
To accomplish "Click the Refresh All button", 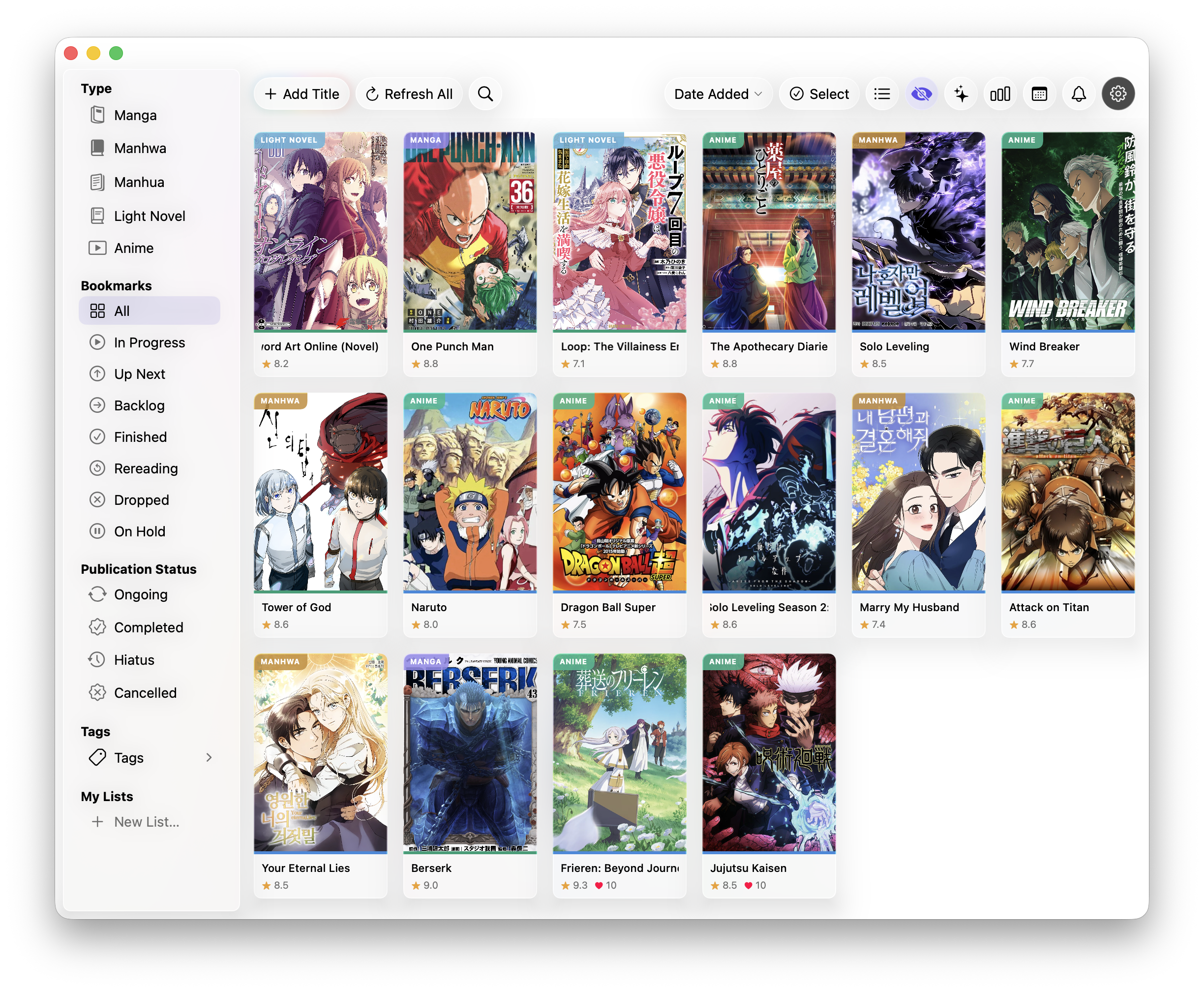I will [409, 93].
